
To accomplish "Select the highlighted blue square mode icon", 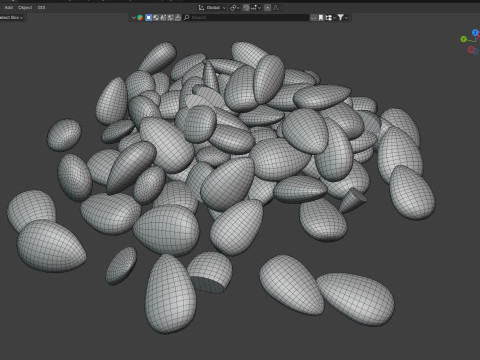I will (x=149, y=17).
